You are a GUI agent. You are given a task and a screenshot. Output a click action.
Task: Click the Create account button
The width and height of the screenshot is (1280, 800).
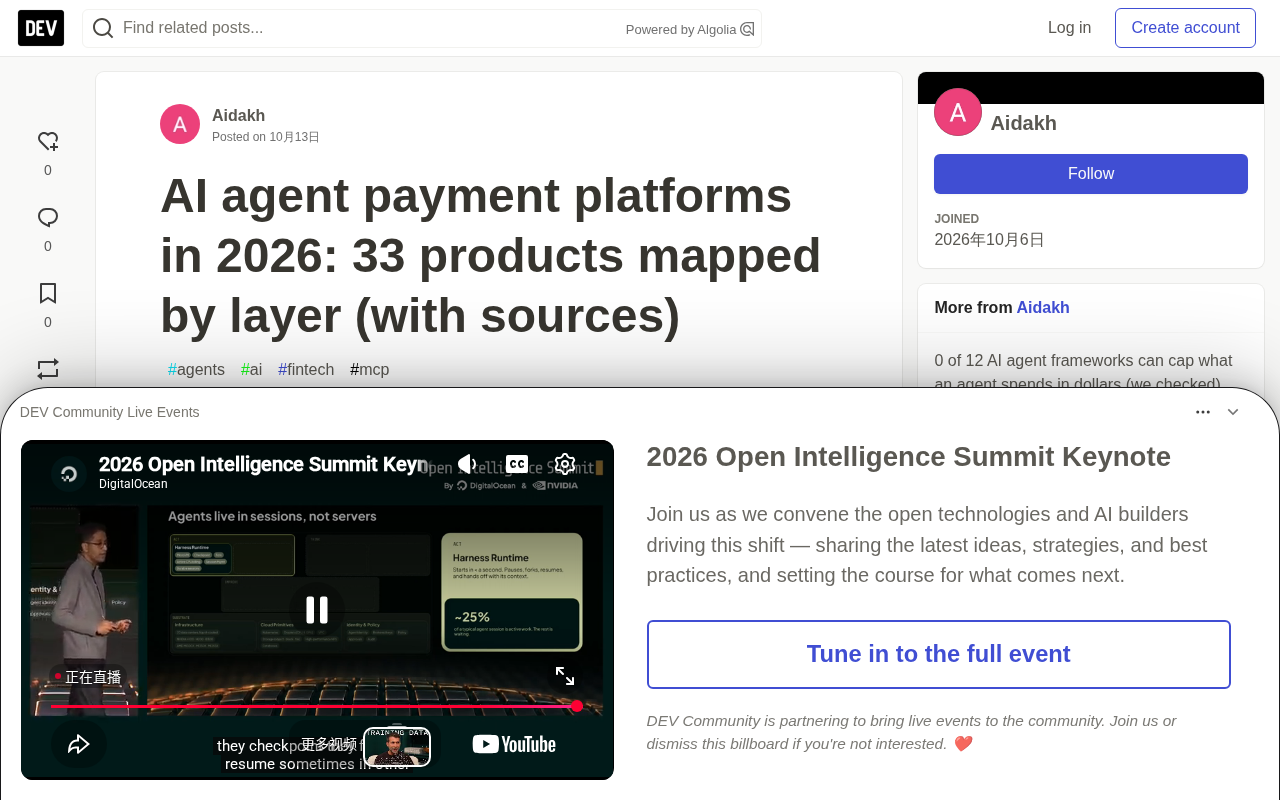coord(1185,28)
